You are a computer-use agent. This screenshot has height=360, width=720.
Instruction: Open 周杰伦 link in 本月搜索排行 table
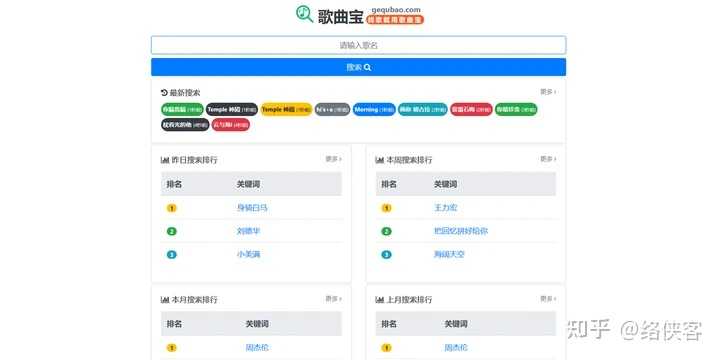[257, 348]
